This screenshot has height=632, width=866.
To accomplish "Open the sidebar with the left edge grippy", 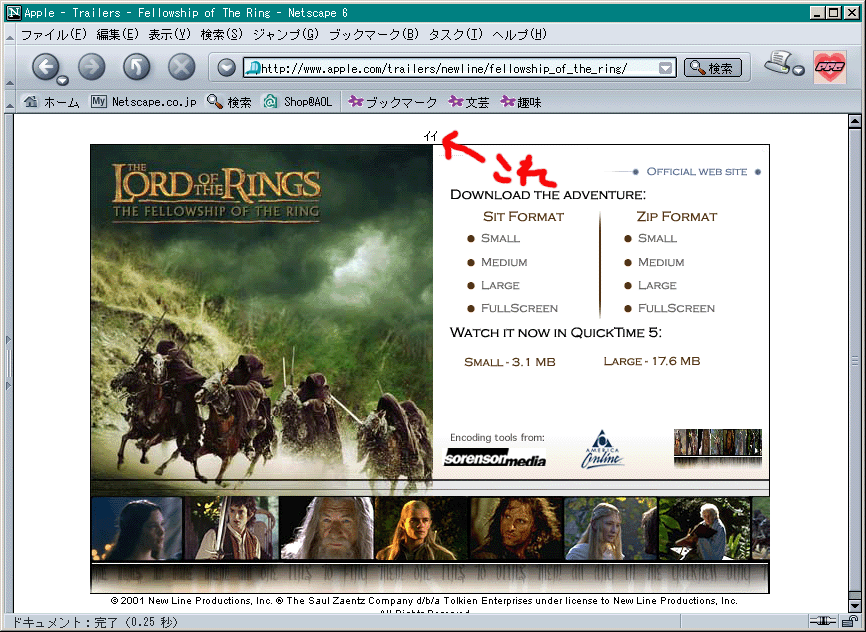I will (x=9, y=362).
